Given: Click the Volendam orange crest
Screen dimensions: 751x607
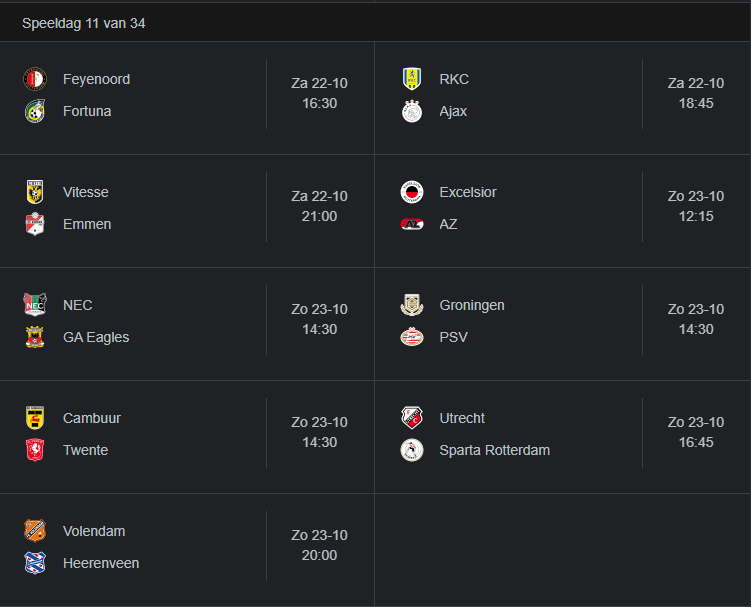Looking at the screenshot, I should [x=35, y=531].
